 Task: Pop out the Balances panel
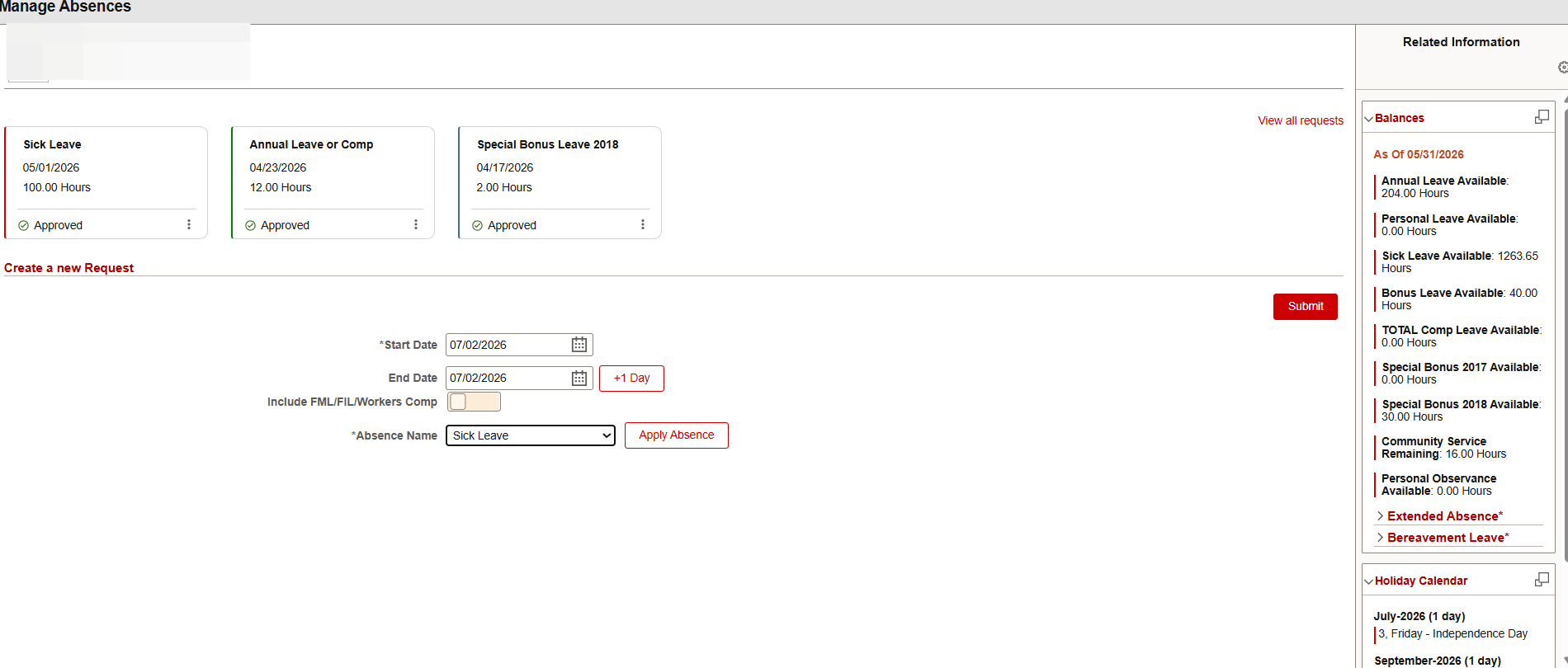point(1542,117)
